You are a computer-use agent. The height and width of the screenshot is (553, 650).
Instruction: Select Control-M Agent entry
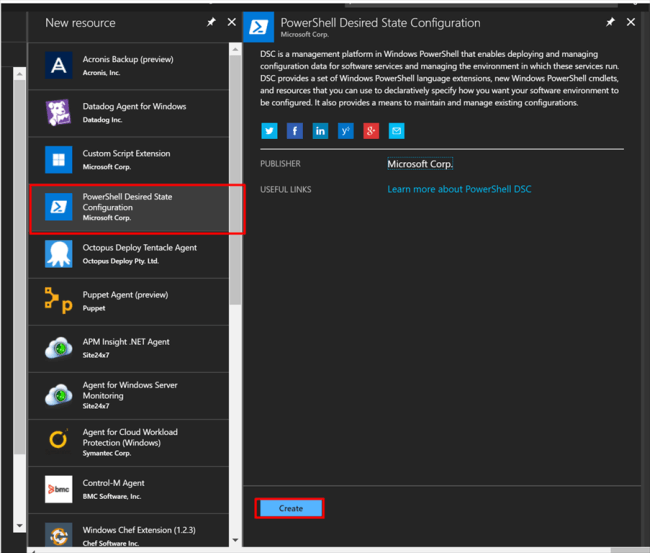pos(129,489)
